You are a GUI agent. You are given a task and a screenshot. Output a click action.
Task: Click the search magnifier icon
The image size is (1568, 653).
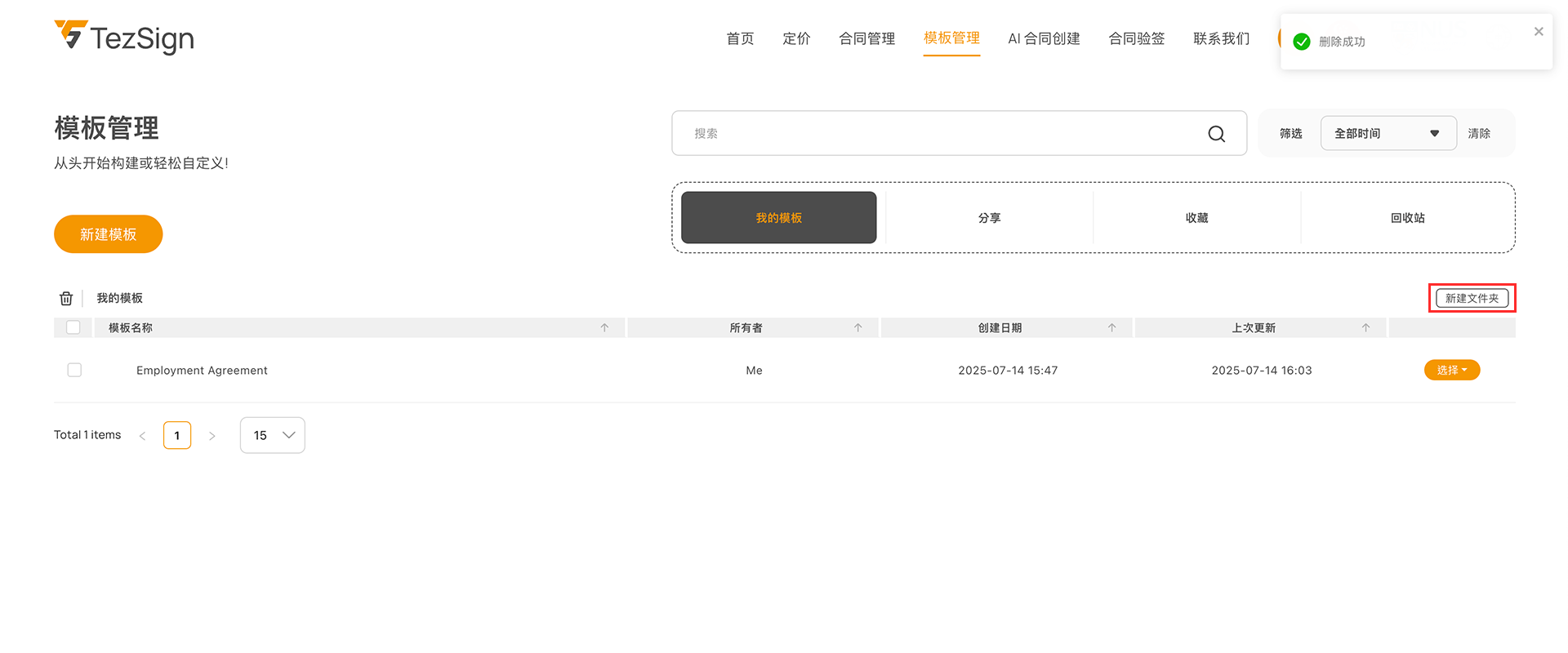tap(1216, 134)
